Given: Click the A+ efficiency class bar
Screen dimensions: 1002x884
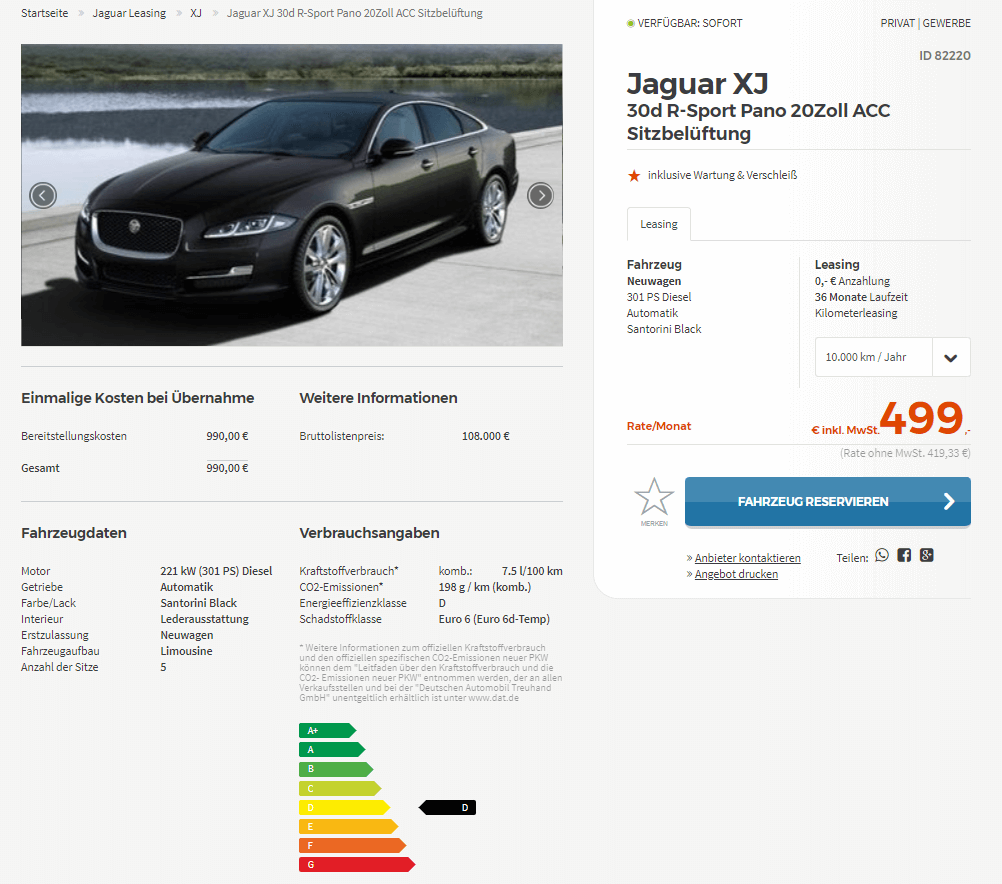Looking at the screenshot, I should (327, 731).
